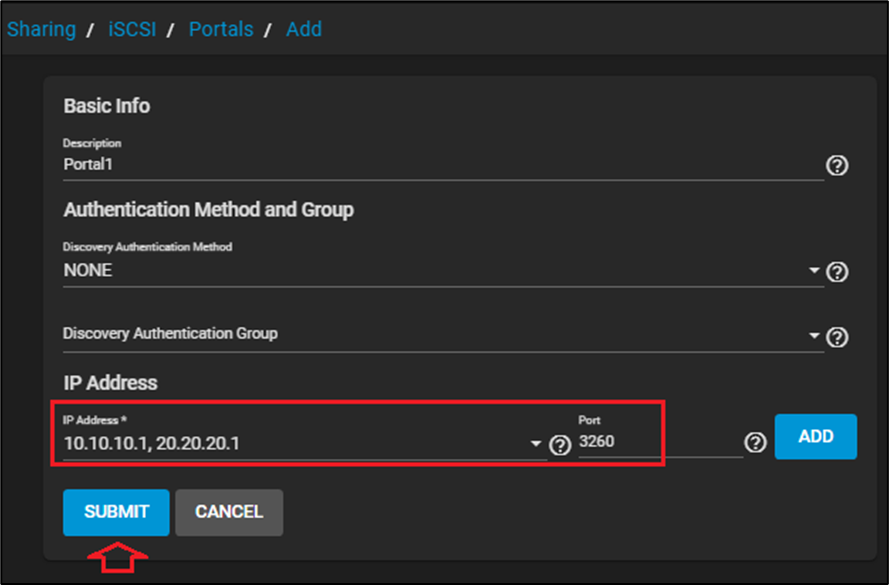Expand the Discovery Authentication Group dropdown arrow
This screenshot has height=585, width=889.
(x=814, y=336)
